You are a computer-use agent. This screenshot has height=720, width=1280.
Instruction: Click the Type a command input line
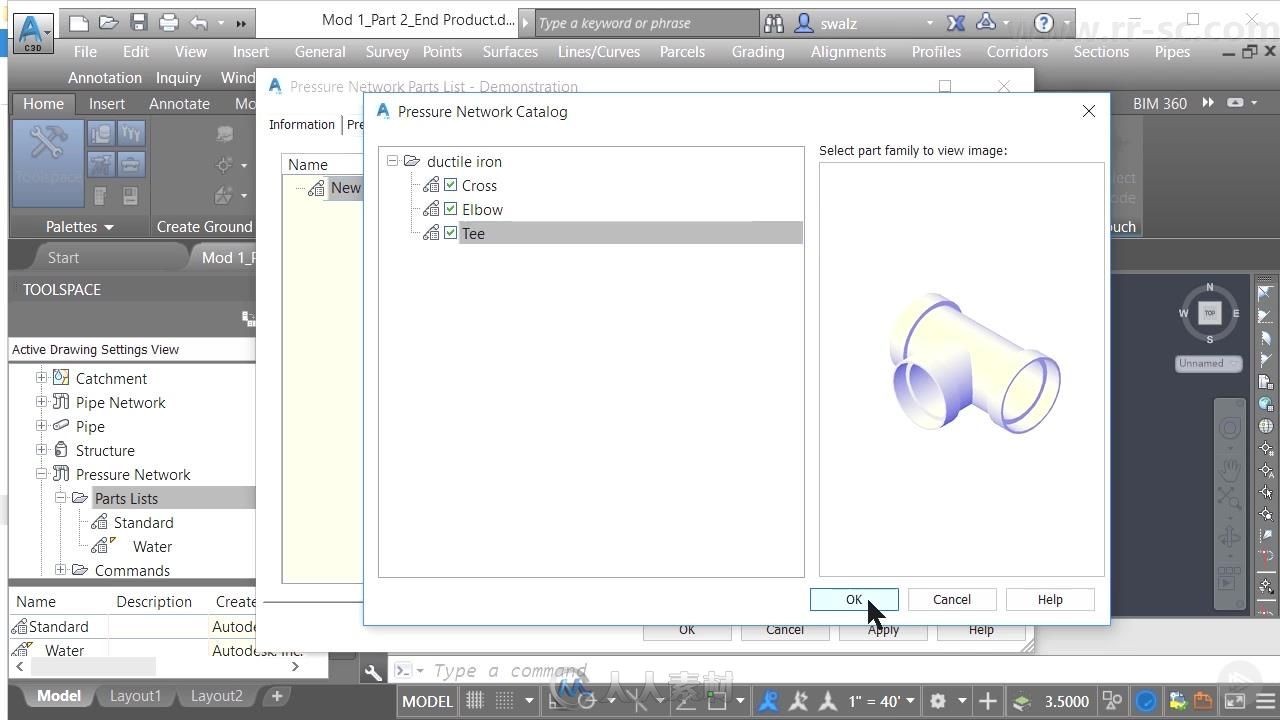point(510,671)
